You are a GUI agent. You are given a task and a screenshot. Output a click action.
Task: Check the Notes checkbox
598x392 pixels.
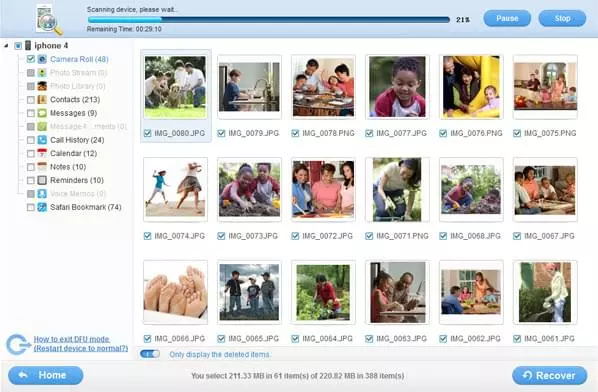point(31,167)
